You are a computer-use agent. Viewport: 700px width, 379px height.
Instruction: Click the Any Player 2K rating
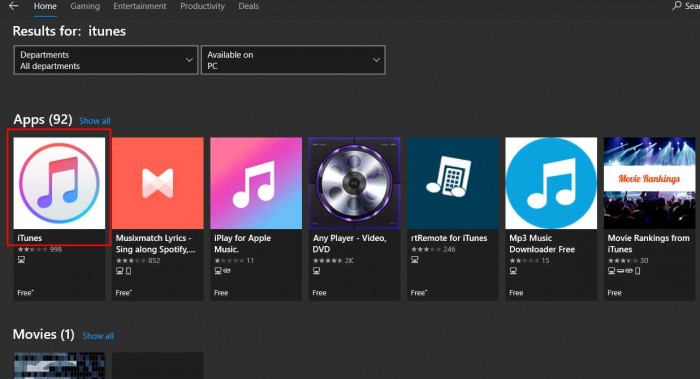point(333,261)
